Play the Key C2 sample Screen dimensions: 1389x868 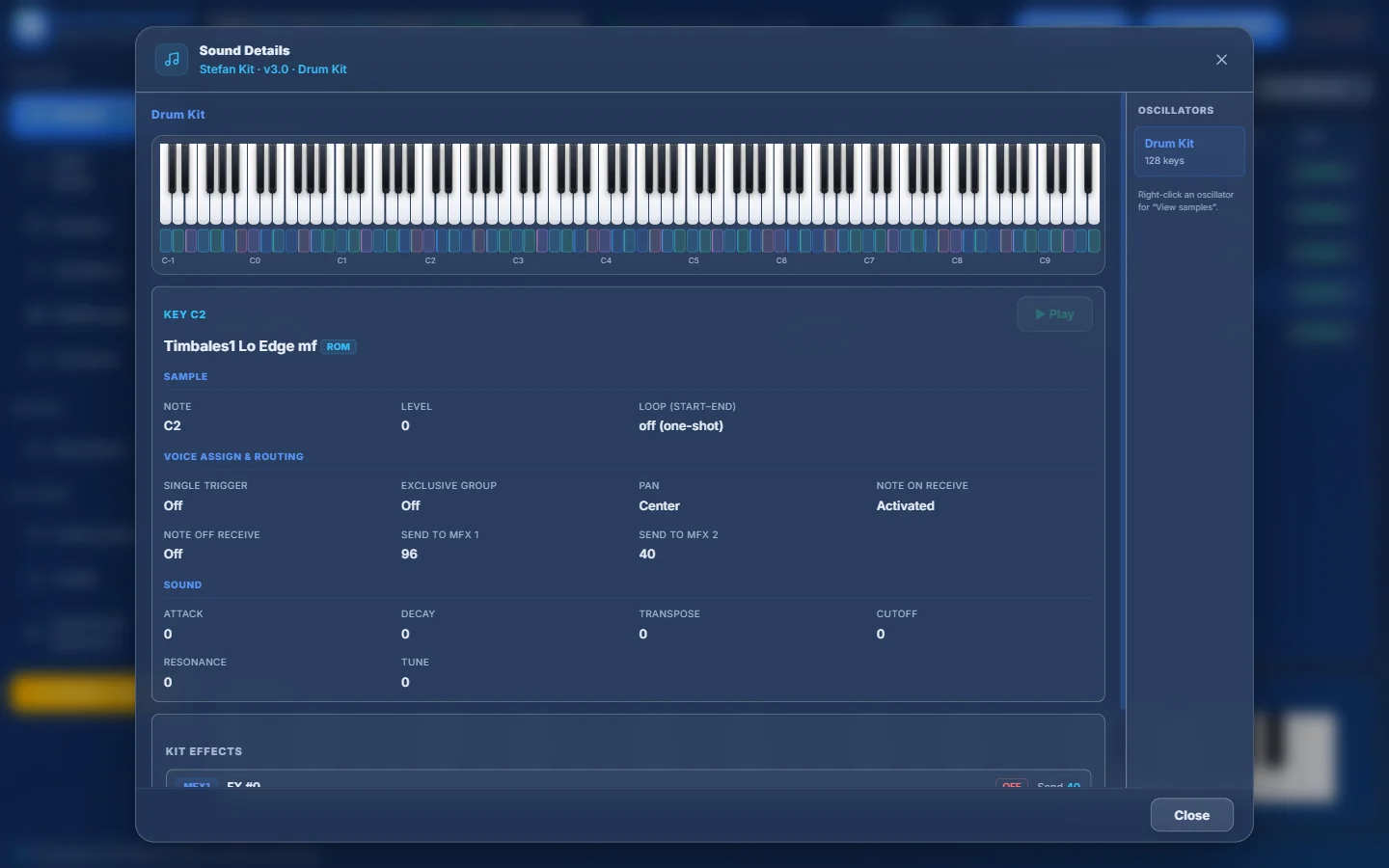1054,314
